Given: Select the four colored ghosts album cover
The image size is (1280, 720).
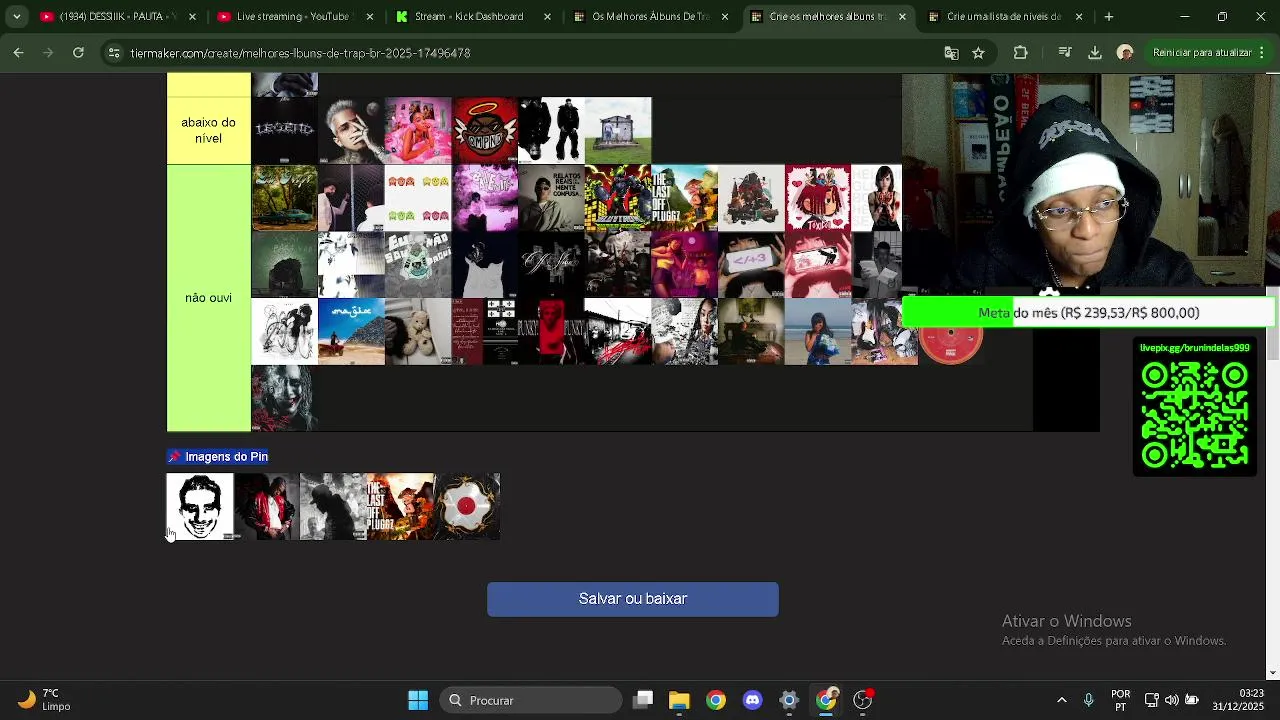Looking at the screenshot, I should point(418,198).
